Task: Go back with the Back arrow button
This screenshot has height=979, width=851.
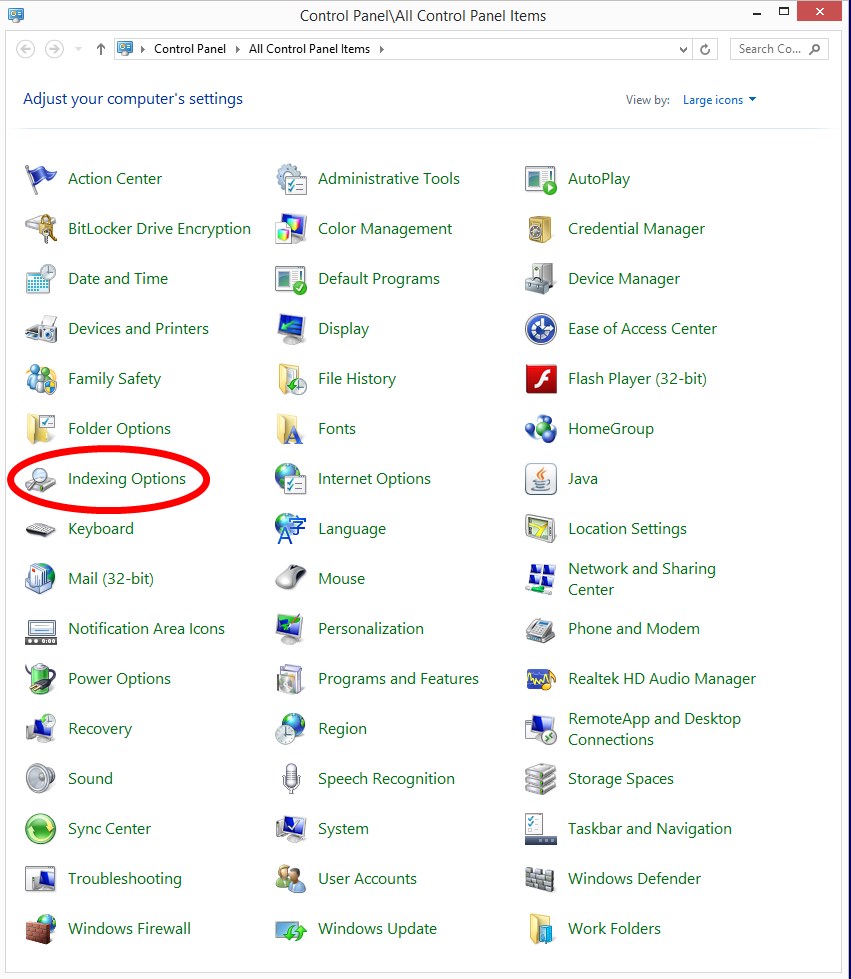Action: (x=26, y=49)
